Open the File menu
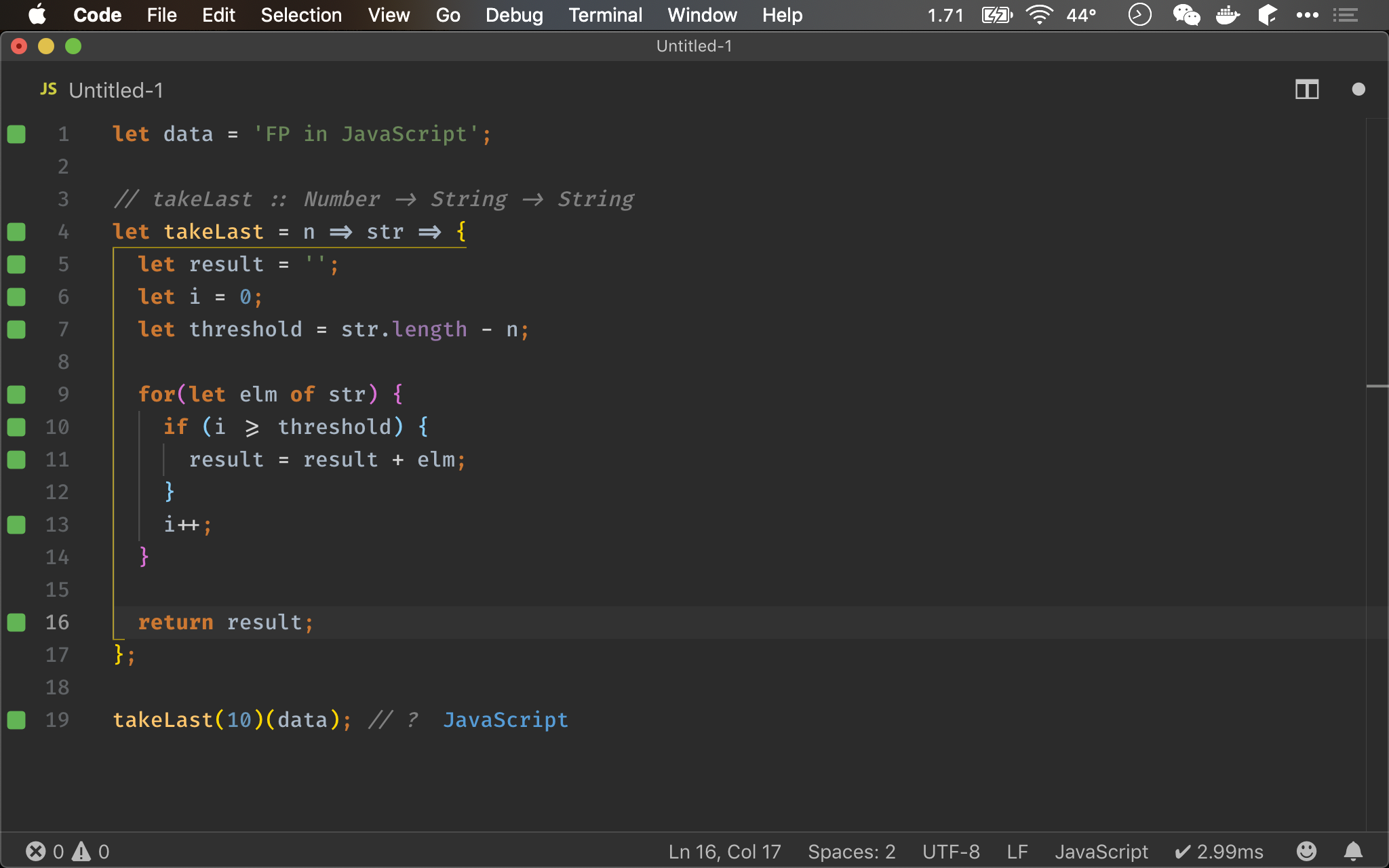The image size is (1389, 868). coord(161,15)
